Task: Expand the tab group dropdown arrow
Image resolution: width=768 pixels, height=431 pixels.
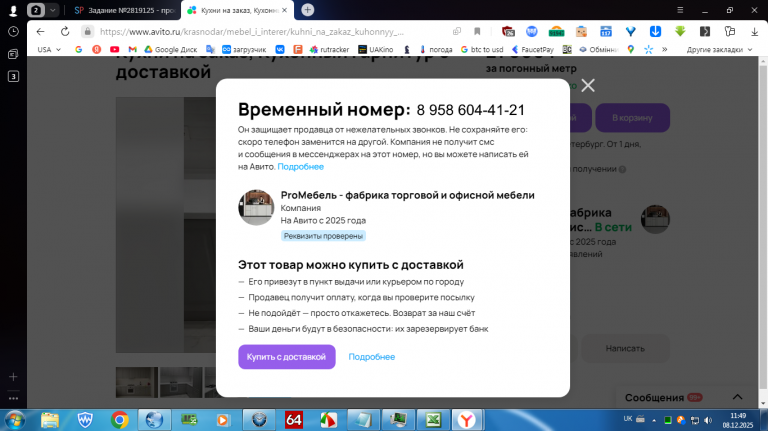Action: (x=52, y=10)
